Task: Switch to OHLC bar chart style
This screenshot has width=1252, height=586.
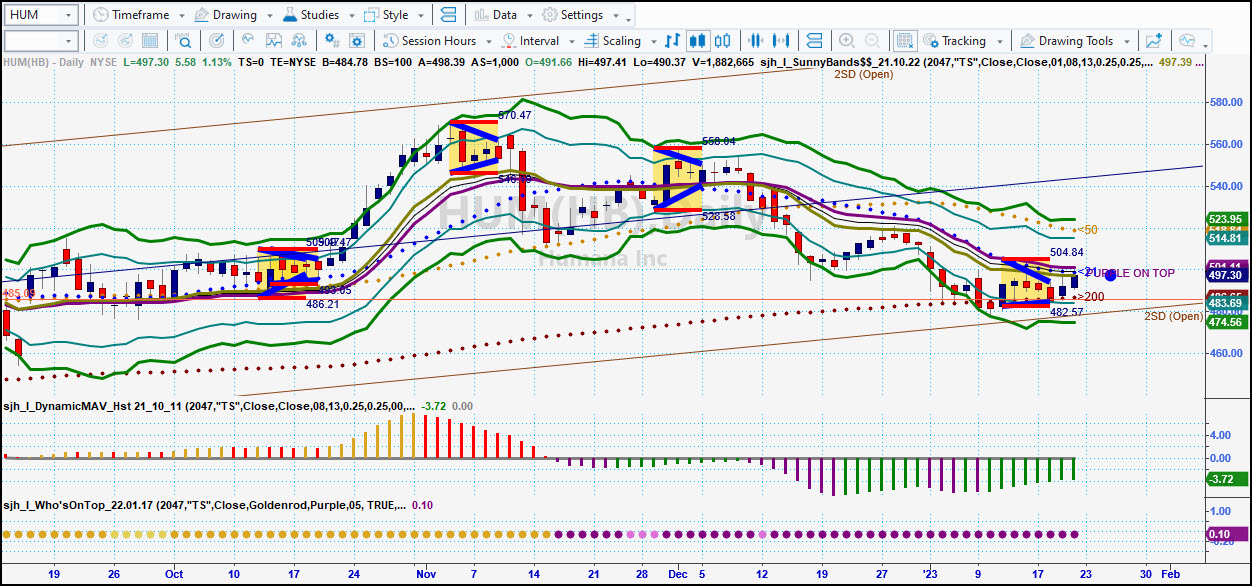Action: tap(672, 41)
